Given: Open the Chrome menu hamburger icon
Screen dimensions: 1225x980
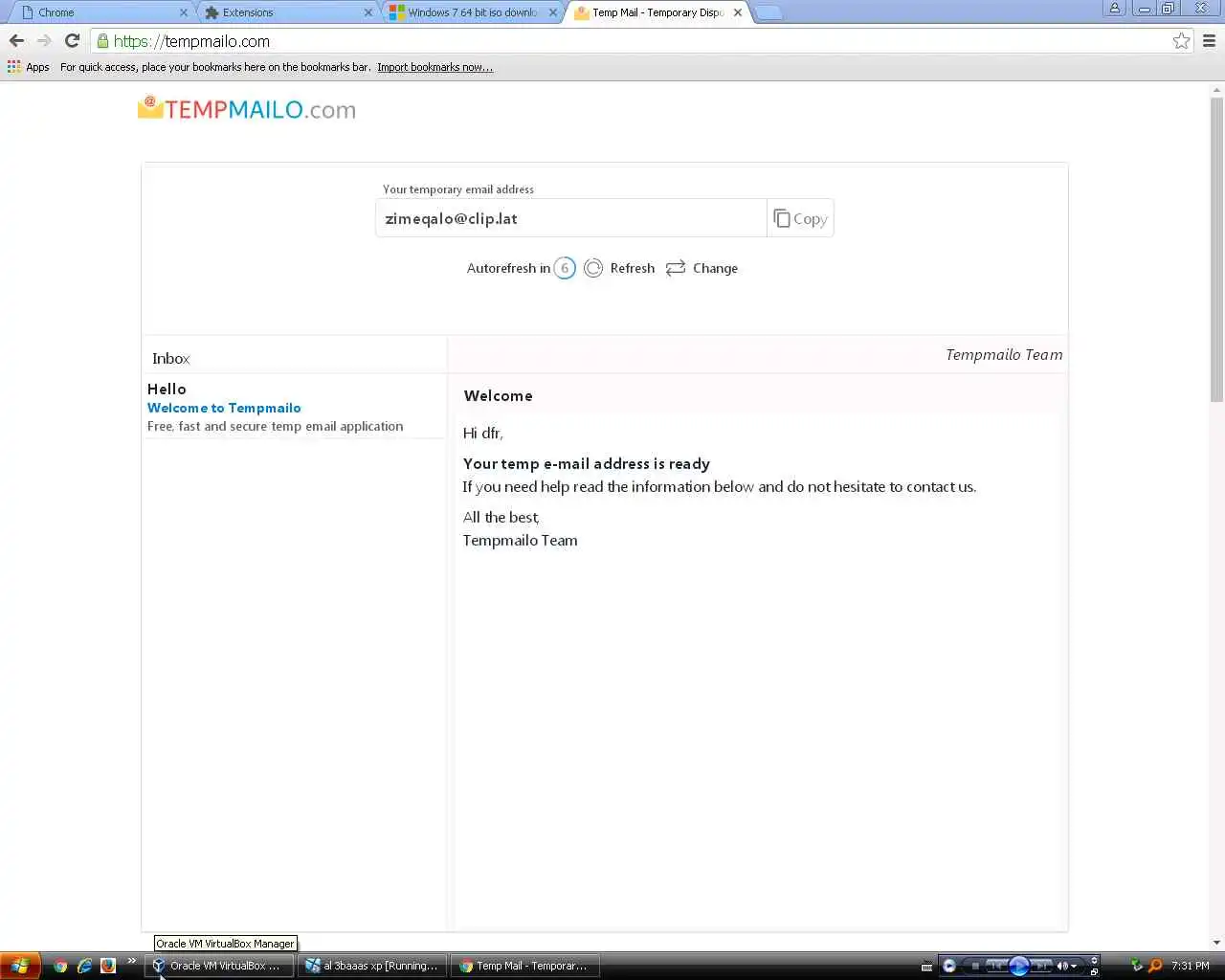Looking at the screenshot, I should click(x=1209, y=40).
